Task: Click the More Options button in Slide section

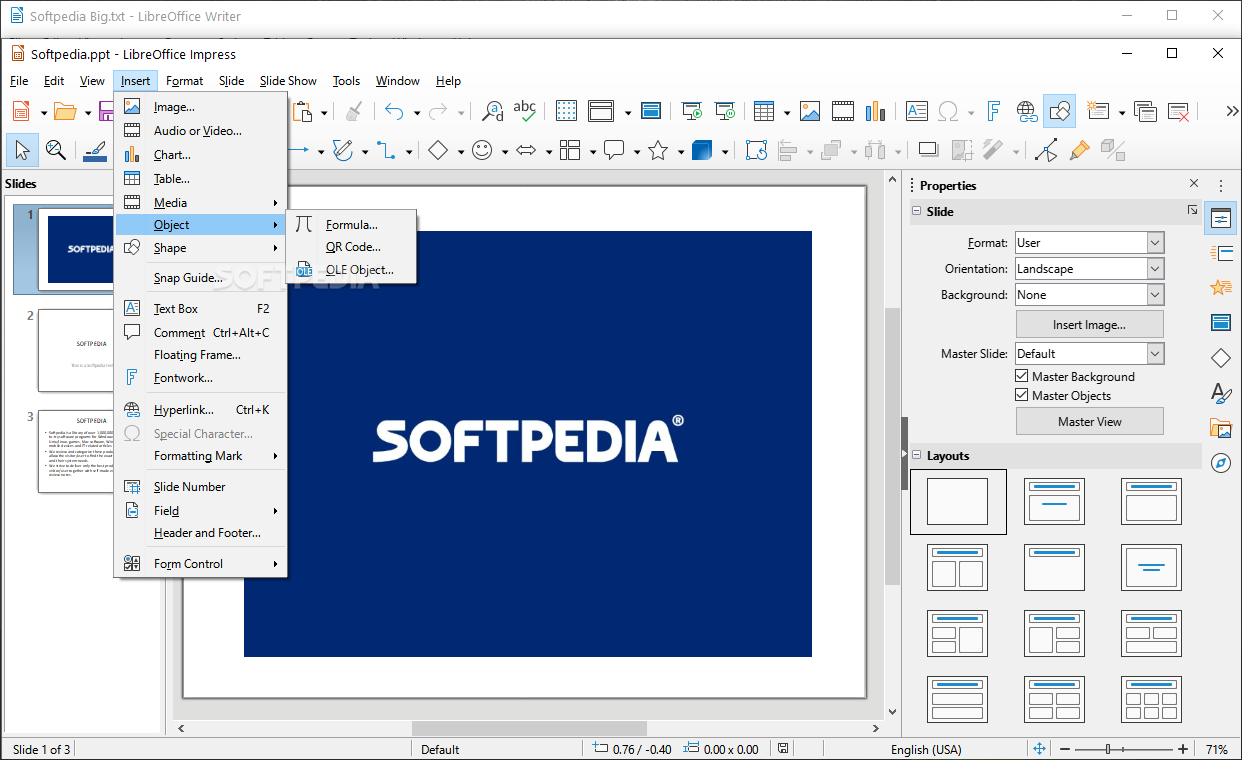Action: (x=1192, y=210)
